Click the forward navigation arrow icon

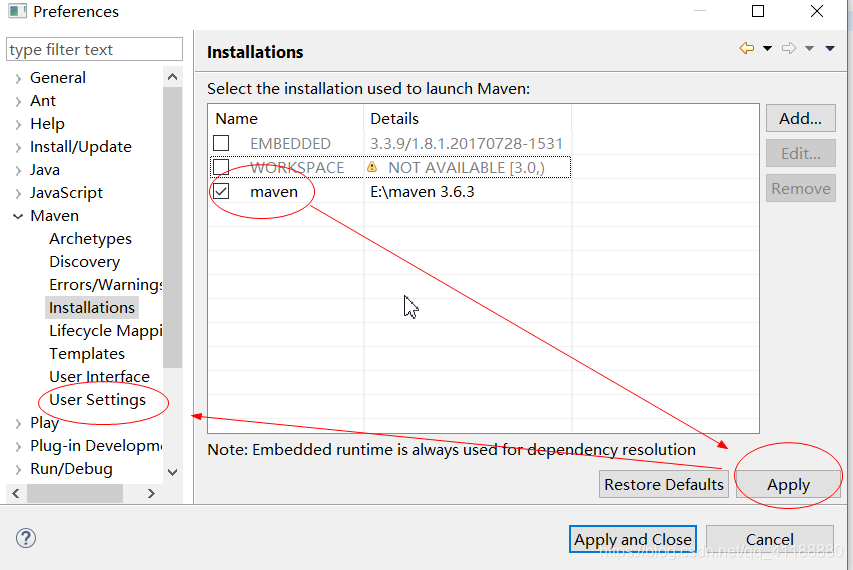[x=789, y=48]
